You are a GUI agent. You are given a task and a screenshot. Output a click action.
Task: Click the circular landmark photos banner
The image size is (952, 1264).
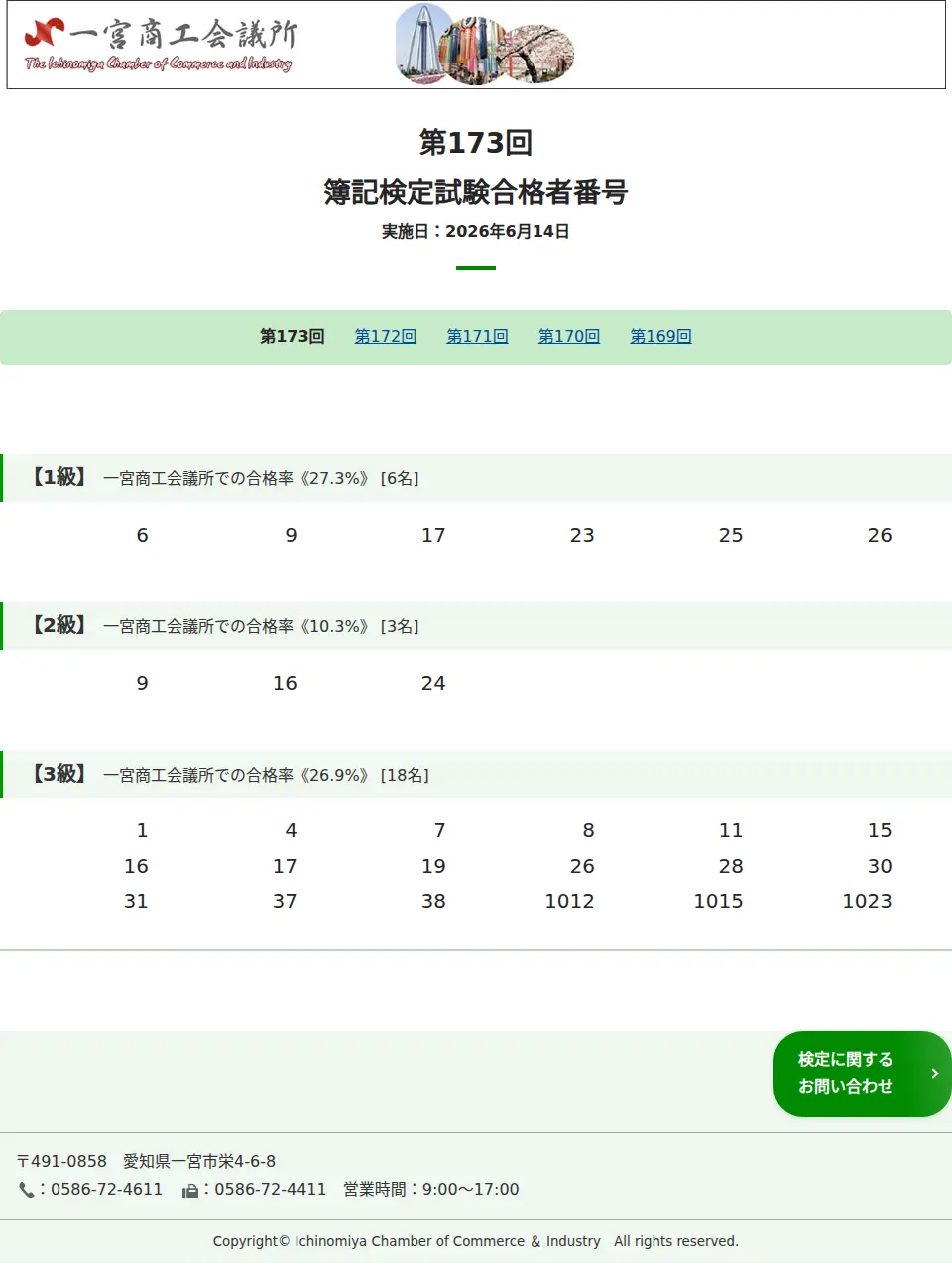485,45
